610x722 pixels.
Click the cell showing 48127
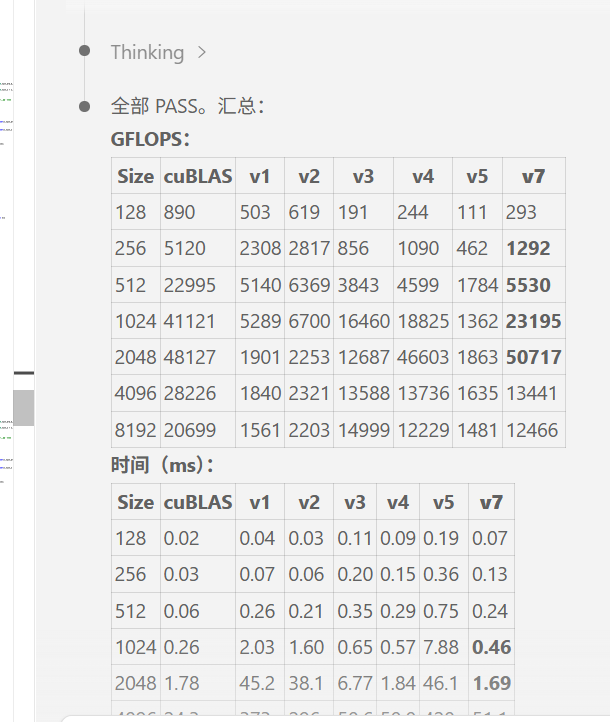click(x=198, y=357)
